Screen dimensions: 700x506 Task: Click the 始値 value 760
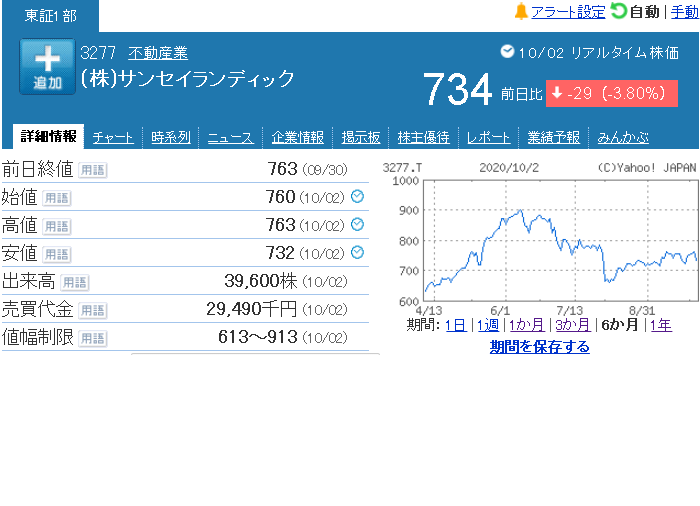point(280,197)
